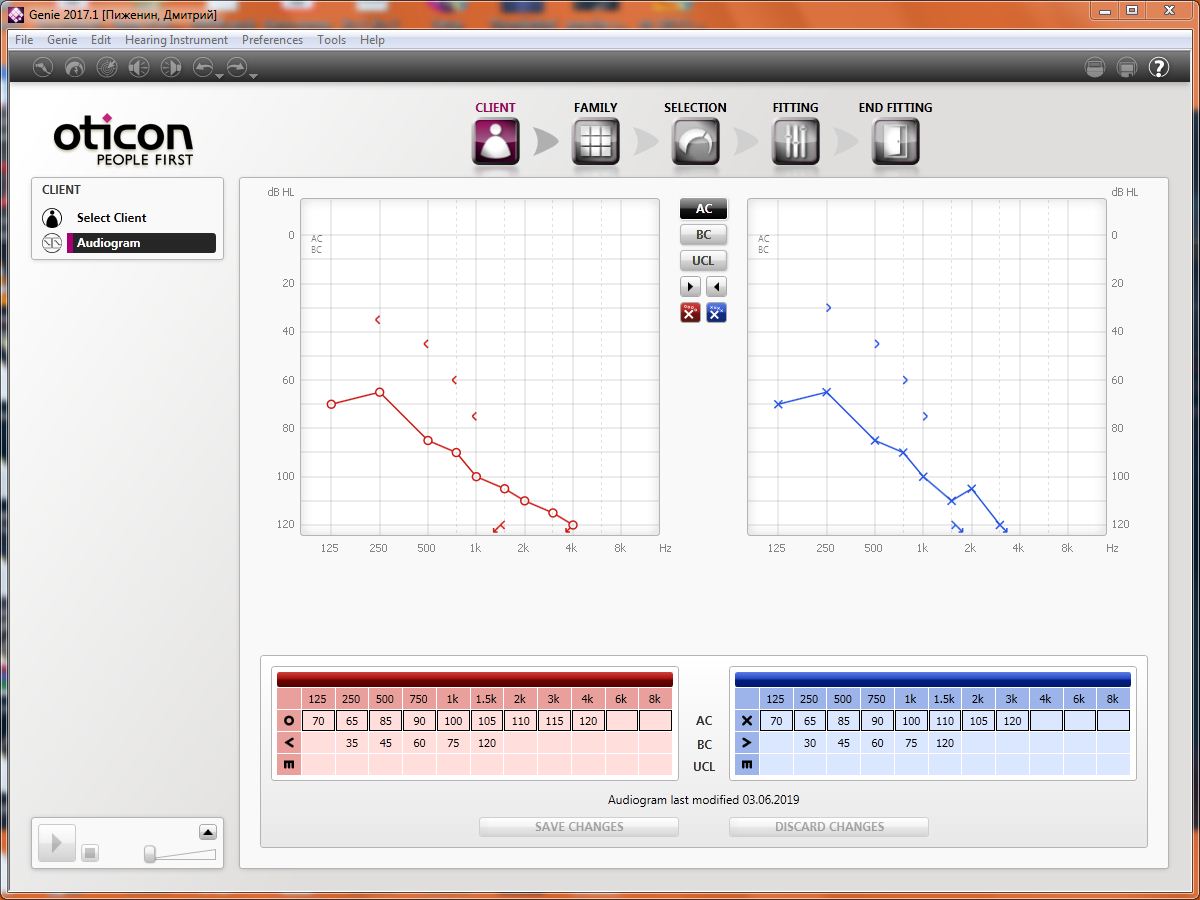Click the blue UCL row symbol

click(x=747, y=765)
